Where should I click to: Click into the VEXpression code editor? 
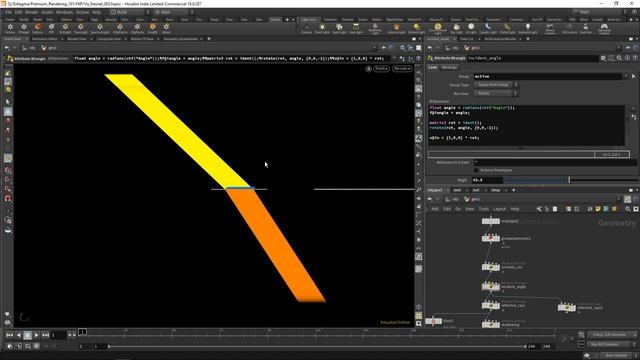click(527, 125)
